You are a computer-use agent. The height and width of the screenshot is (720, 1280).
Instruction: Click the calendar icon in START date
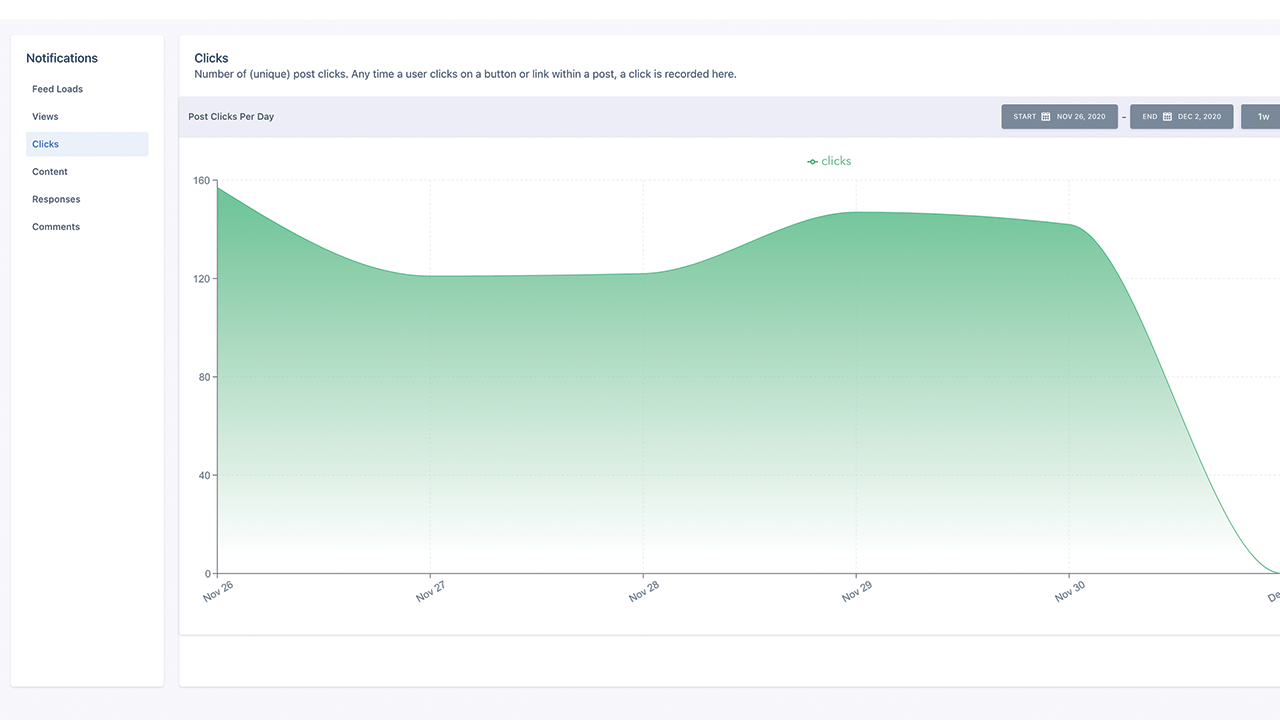(1046, 117)
